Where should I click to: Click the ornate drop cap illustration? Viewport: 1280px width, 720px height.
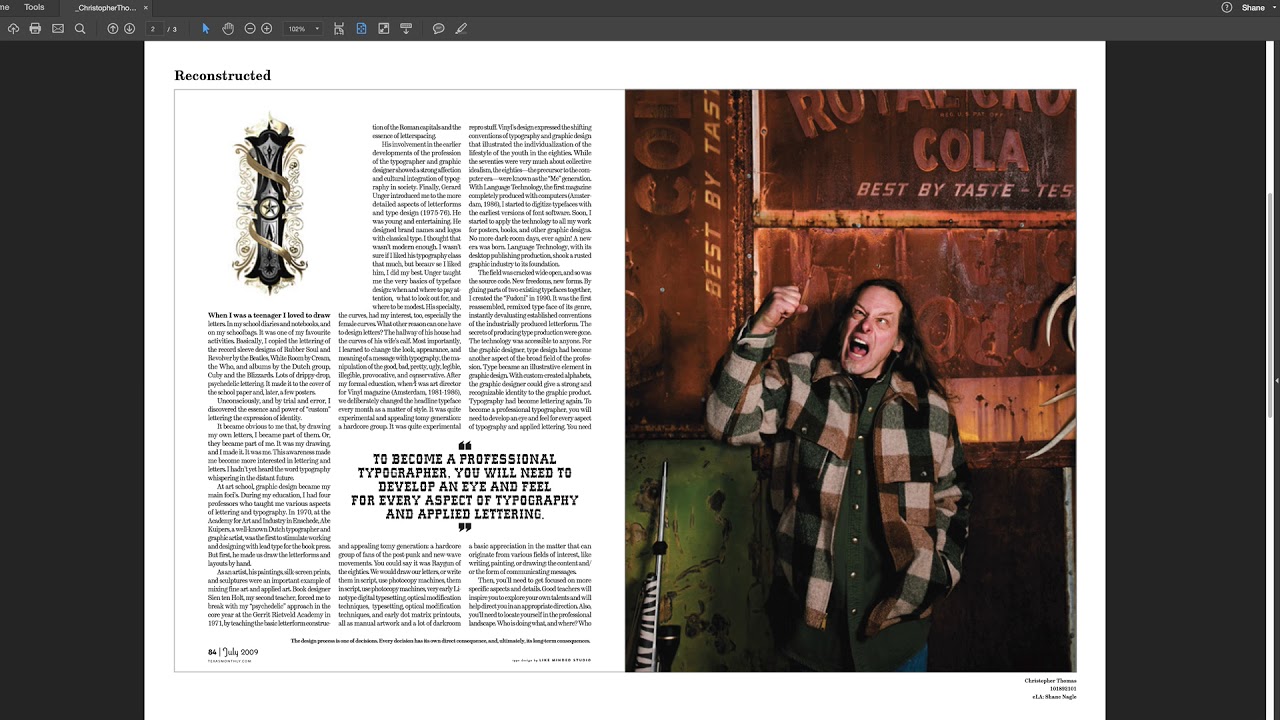coord(269,203)
